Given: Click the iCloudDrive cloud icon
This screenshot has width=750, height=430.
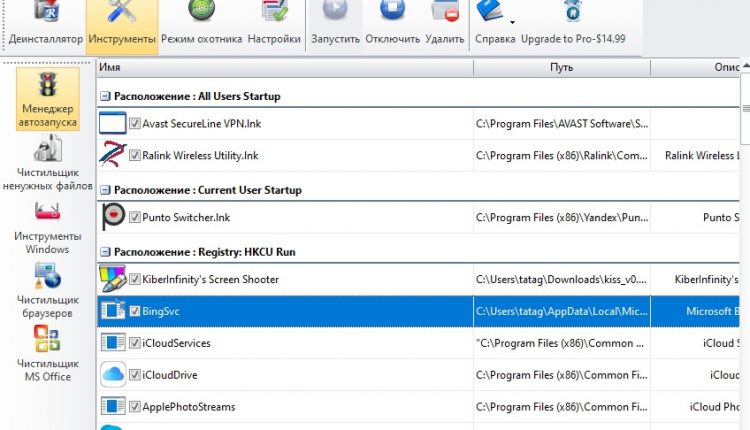Looking at the screenshot, I should coord(113,374).
